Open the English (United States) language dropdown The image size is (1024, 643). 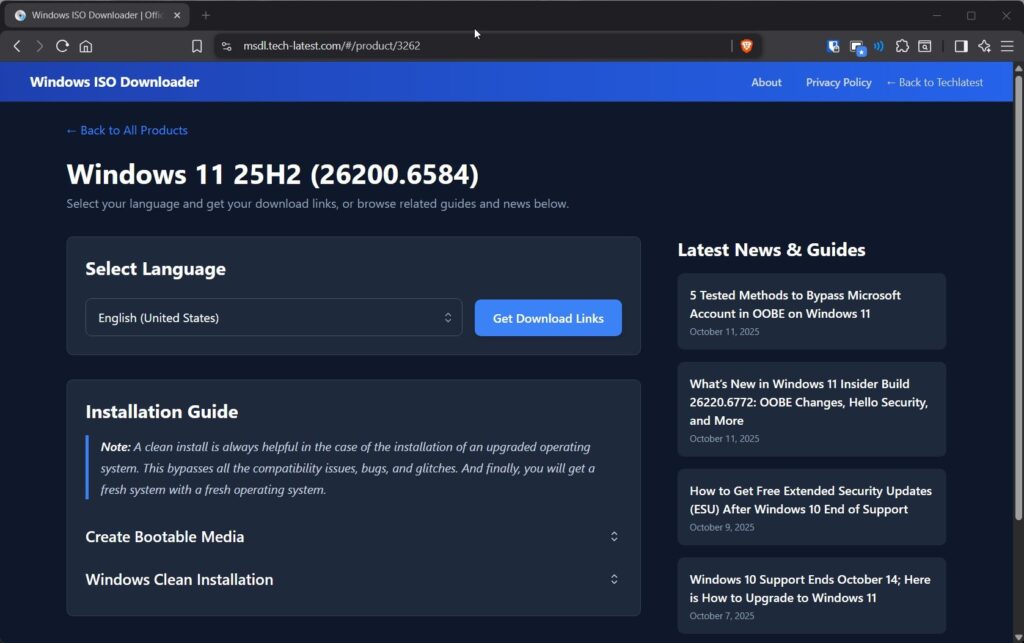pos(274,318)
